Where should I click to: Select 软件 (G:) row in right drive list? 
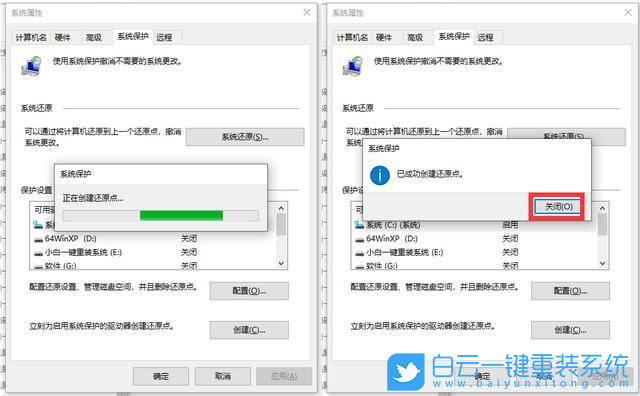point(475,265)
